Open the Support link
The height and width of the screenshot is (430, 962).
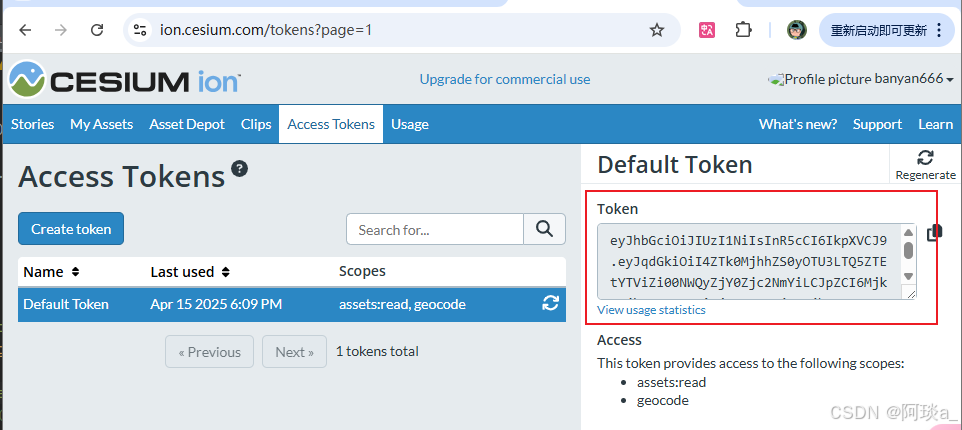[x=877, y=124]
